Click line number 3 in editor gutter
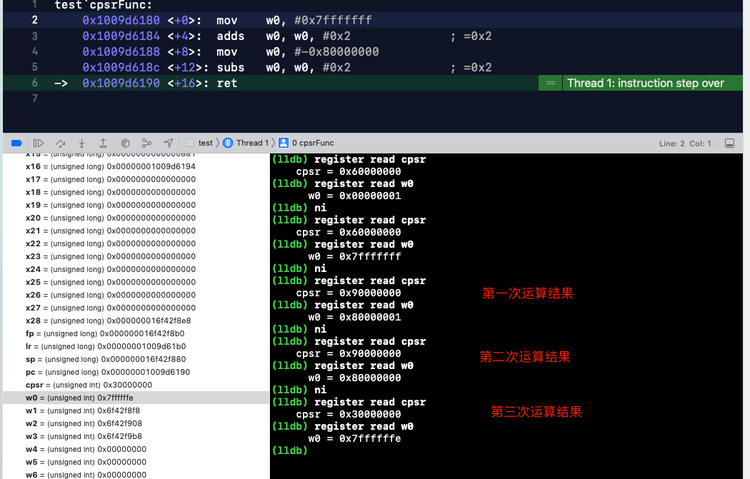This screenshot has width=750, height=479. 34,36
